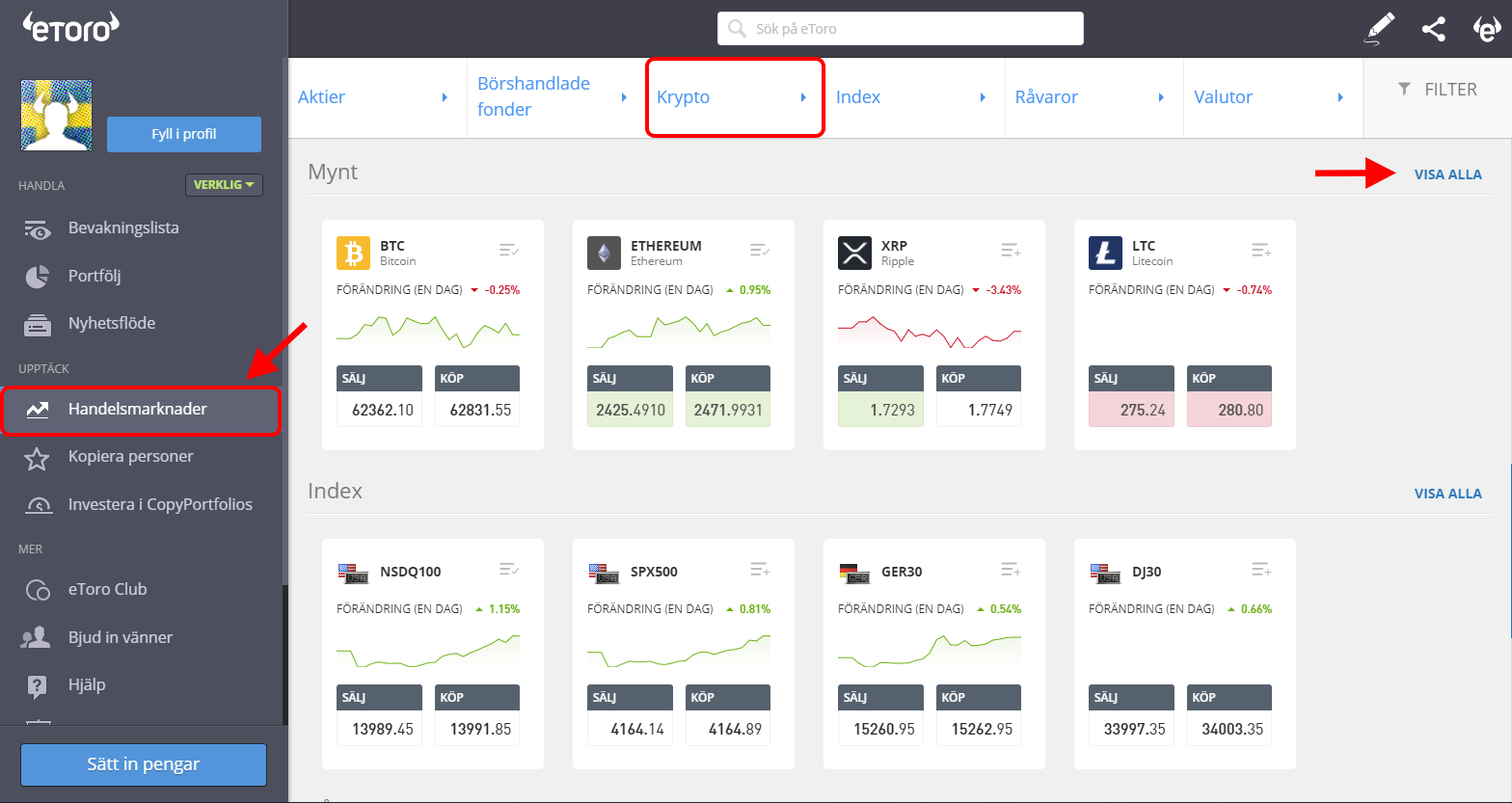Click Sätt in pengar button
Image resolution: width=1512 pixels, height=803 pixels.
pyautogui.click(x=144, y=764)
